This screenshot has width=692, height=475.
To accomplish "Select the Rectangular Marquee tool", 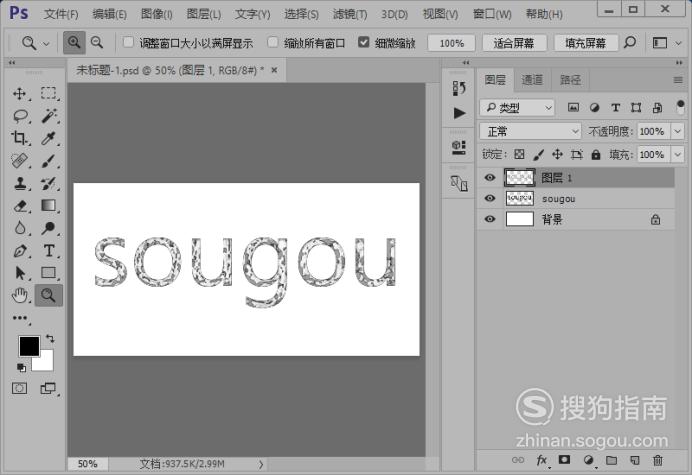I will [49, 94].
